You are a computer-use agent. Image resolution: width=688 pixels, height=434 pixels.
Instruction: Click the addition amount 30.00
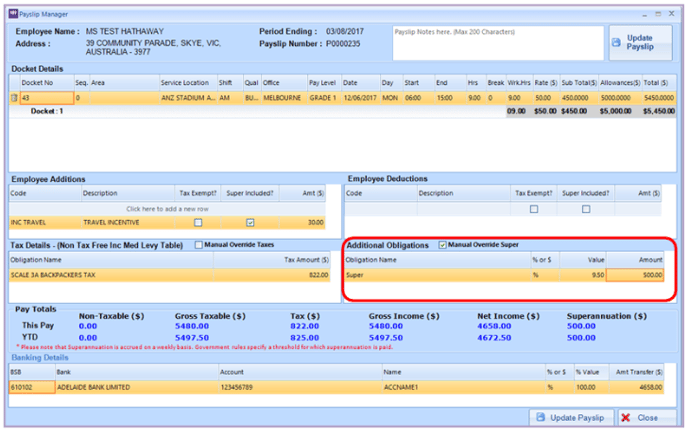302,222
